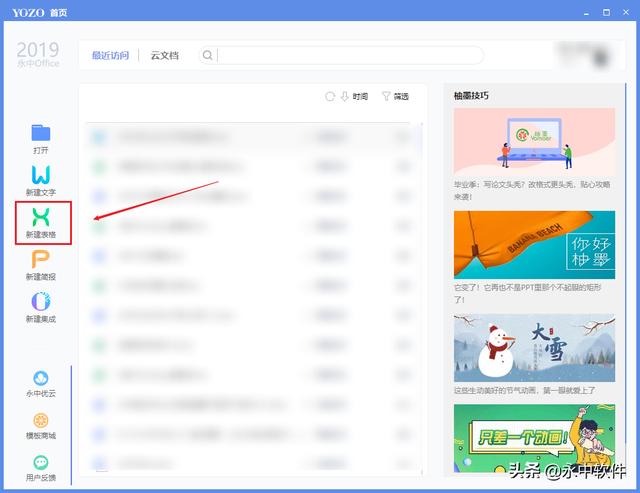Click the search magnifier icon
Screen dimensions: 640x493
point(208,56)
